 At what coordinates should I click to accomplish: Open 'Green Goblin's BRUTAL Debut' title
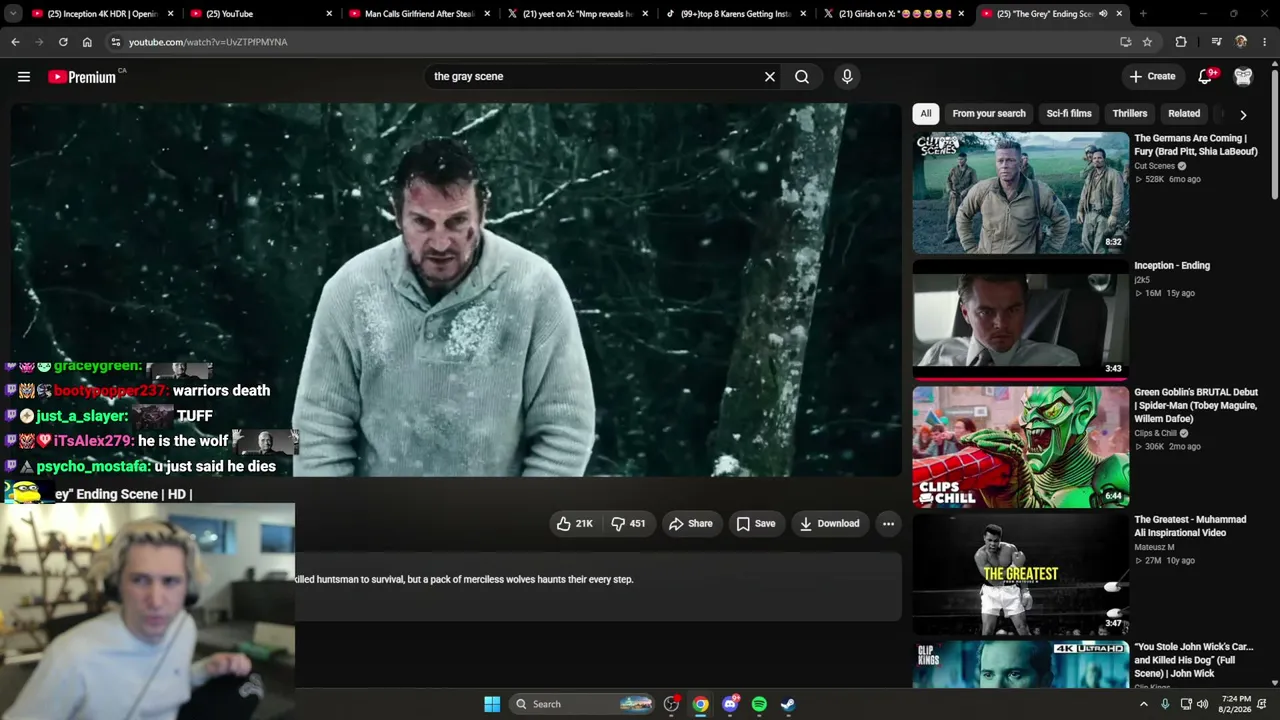pyautogui.click(x=1196, y=405)
